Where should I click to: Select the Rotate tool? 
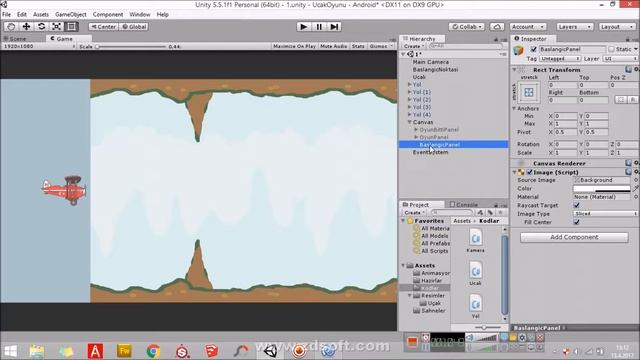tap(41, 27)
